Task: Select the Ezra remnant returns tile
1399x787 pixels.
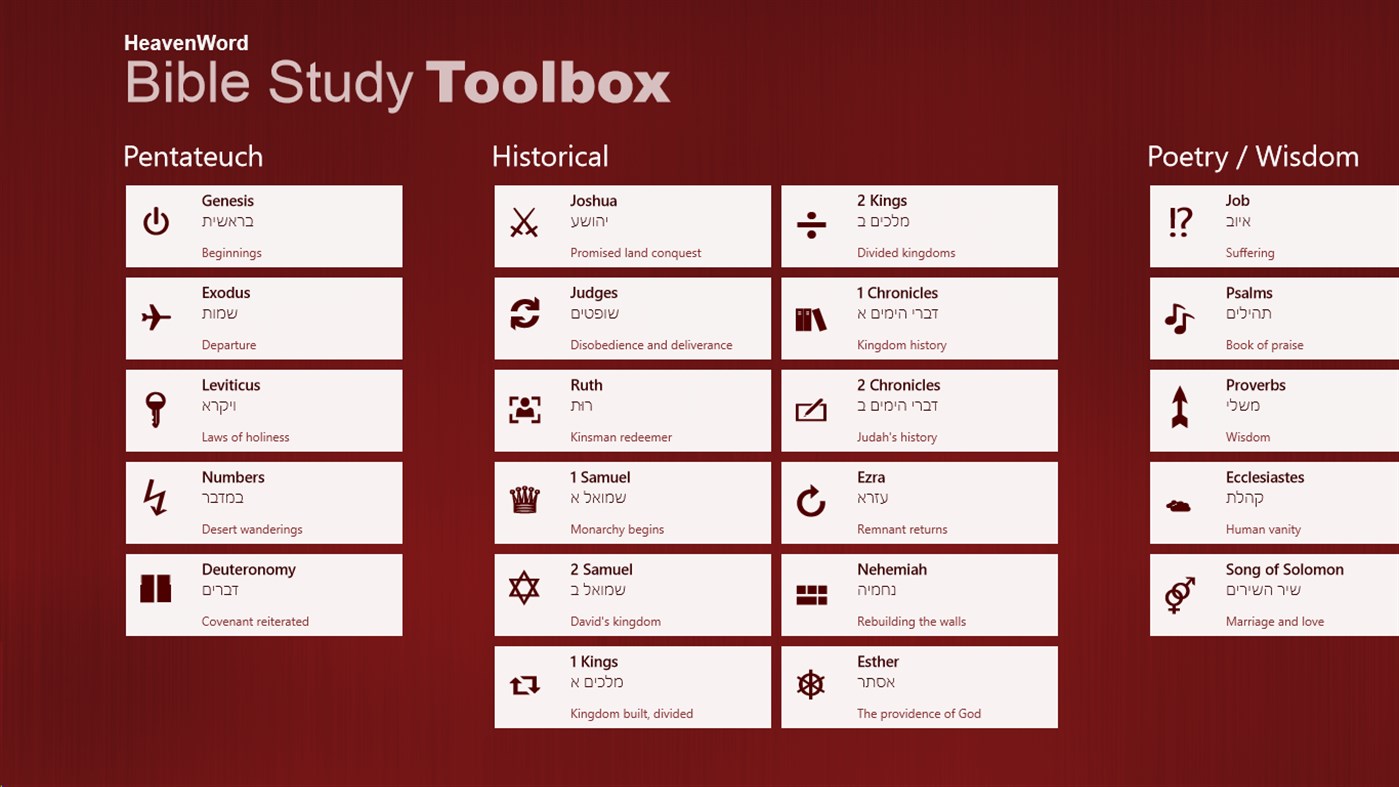Action: click(918, 502)
